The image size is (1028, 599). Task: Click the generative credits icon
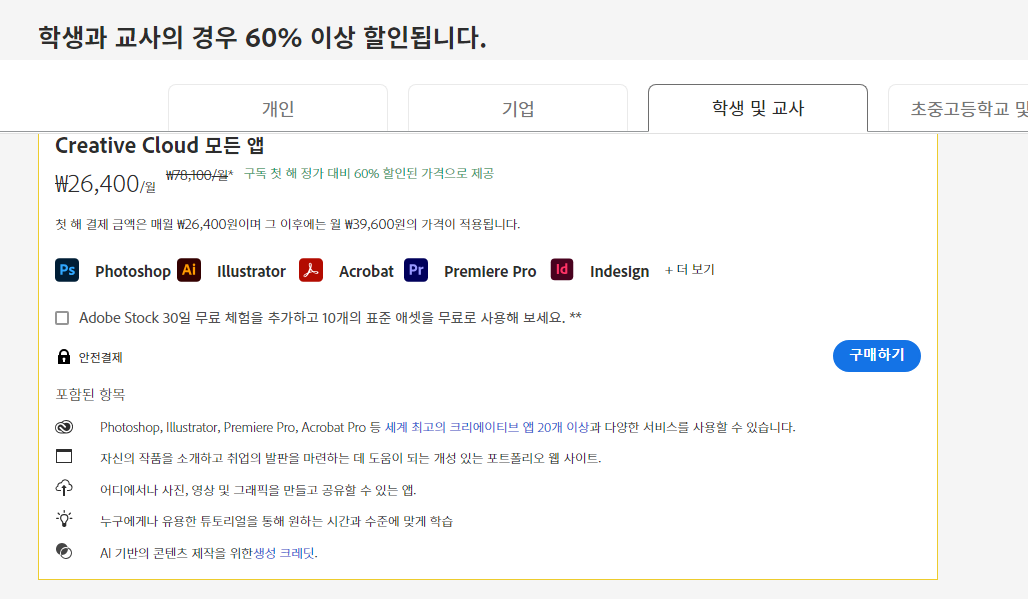pyautogui.click(x=64, y=551)
